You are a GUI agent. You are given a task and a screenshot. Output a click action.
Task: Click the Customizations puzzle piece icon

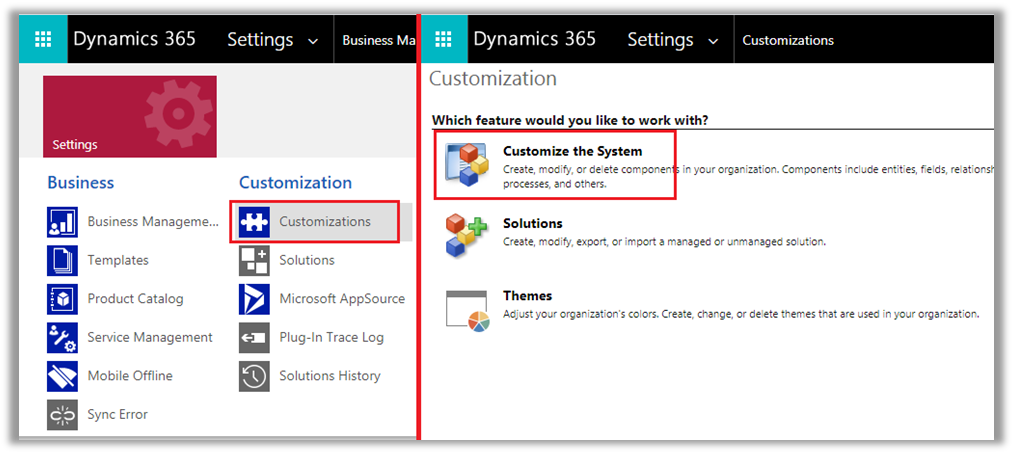[x=254, y=222]
